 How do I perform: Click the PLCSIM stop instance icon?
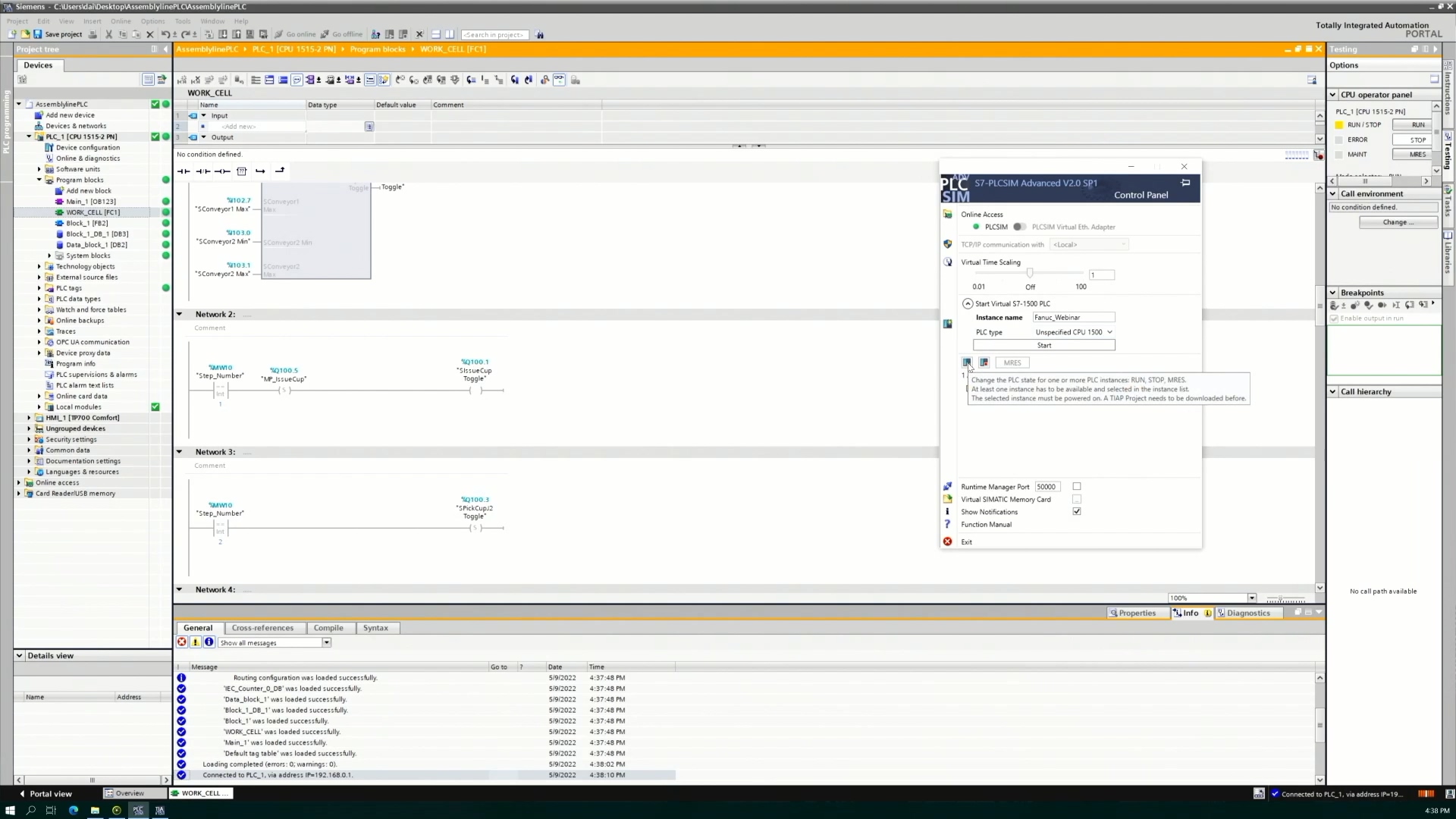[984, 362]
